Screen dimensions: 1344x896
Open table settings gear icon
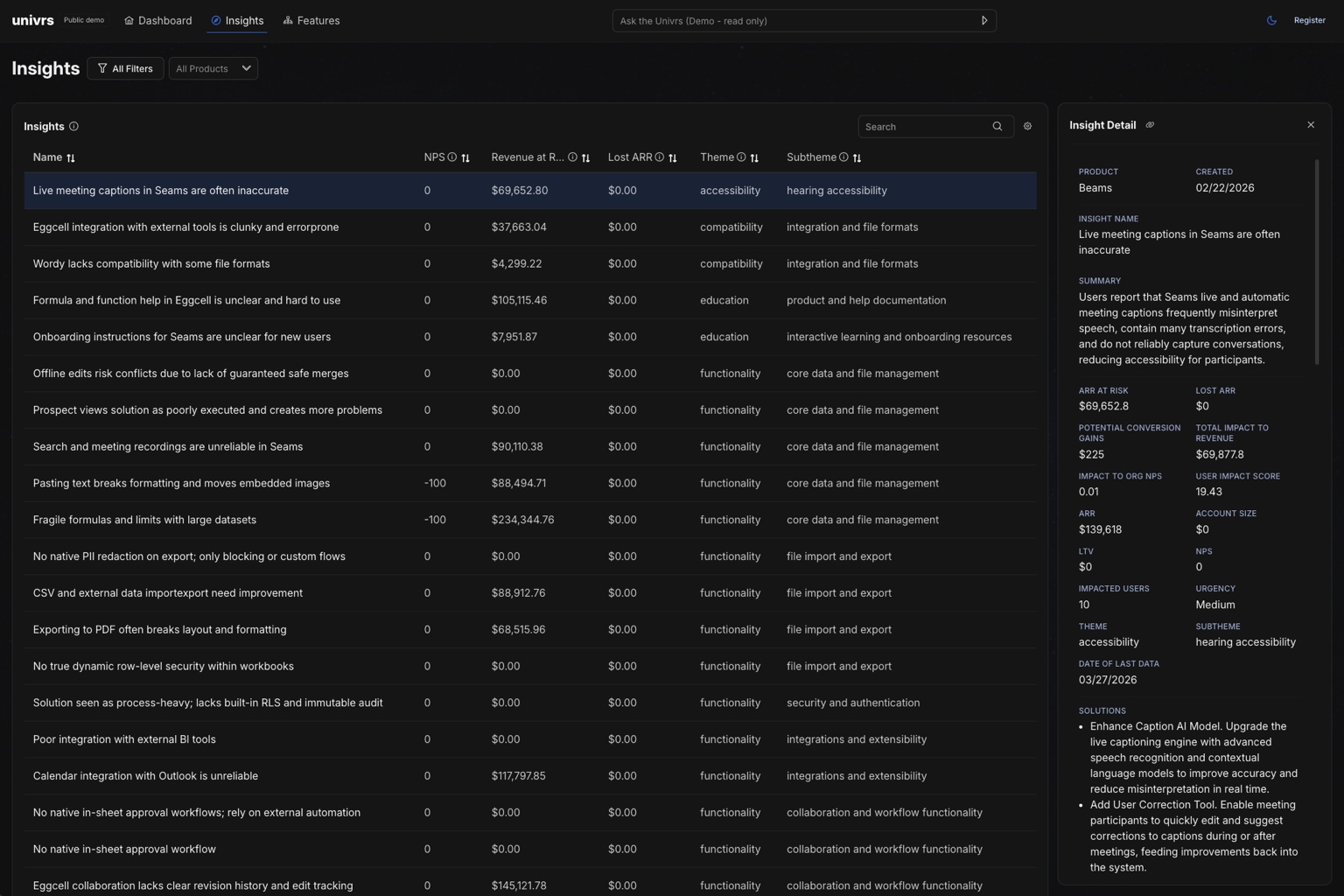(x=1027, y=127)
